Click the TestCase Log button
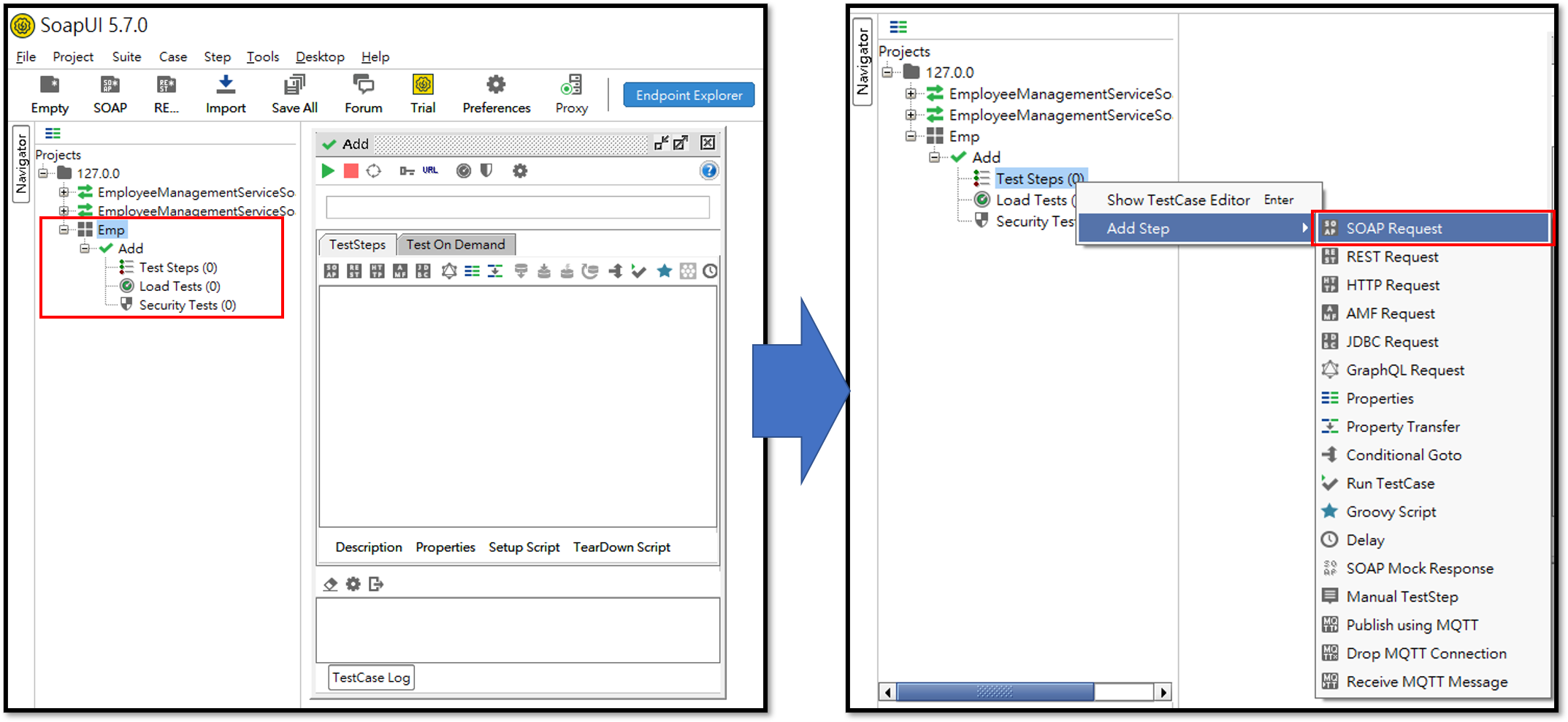The height and width of the screenshot is (722, 1568). [371, 677]
